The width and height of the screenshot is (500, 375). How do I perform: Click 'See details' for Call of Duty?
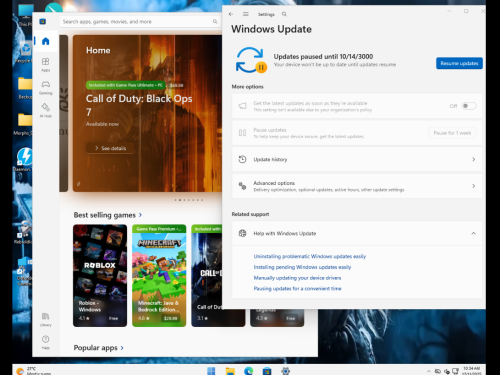(x=111, y=148)
